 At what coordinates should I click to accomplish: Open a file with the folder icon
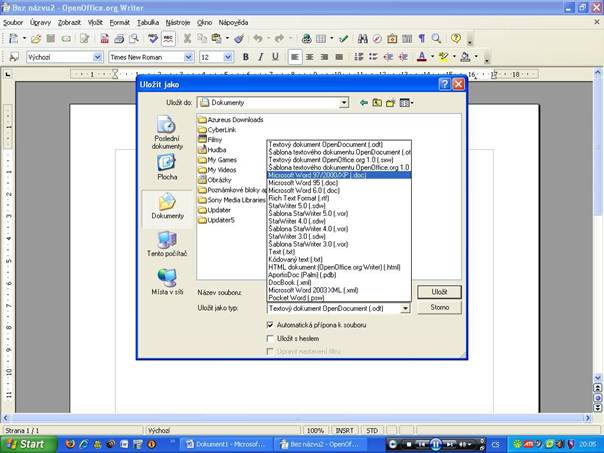click(36, 38)
